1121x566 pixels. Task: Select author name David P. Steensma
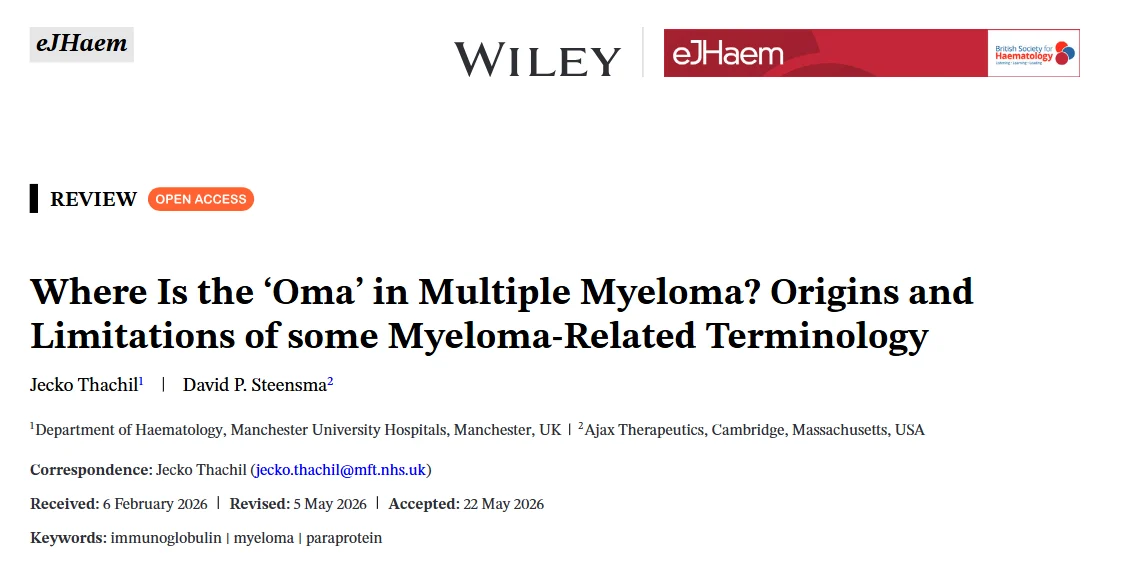(255, 384)
